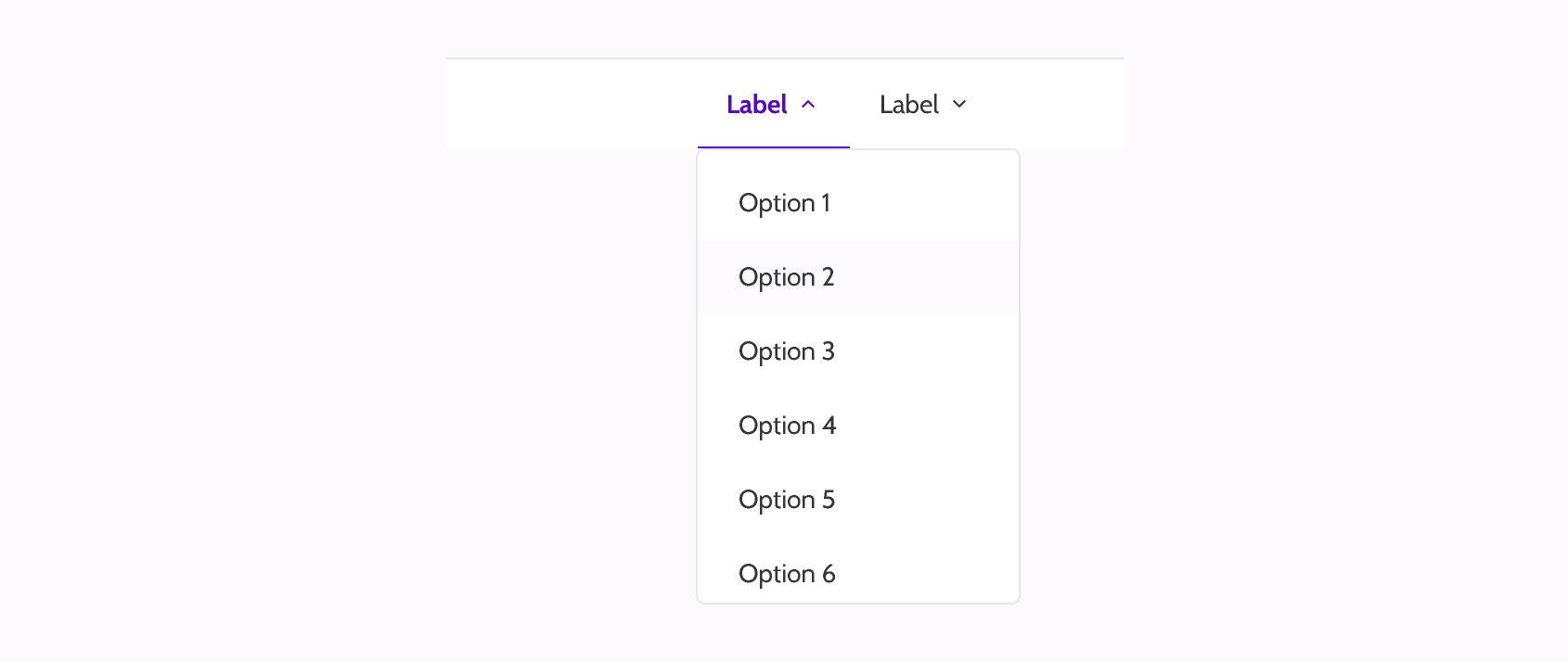The height and width of the screenshot is (662, 1568).
Task: Click the hovered row's empty right side
Action: pos(946,277)
